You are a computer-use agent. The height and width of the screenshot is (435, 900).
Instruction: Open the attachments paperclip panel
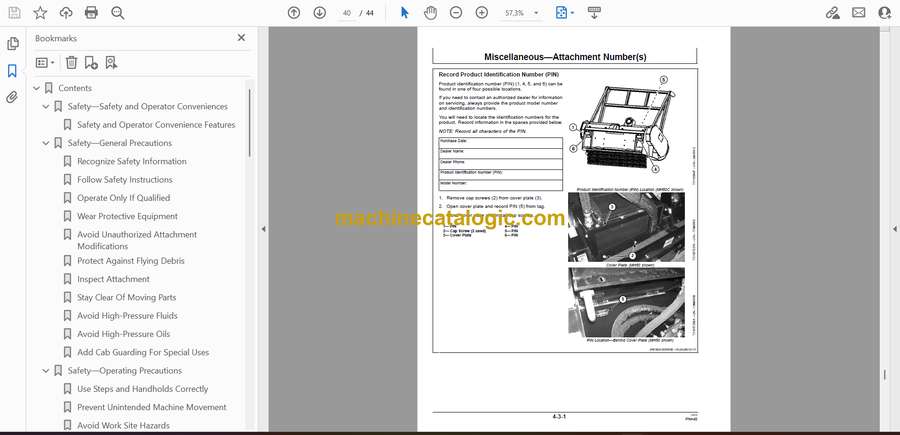click(x=12, y=97)
